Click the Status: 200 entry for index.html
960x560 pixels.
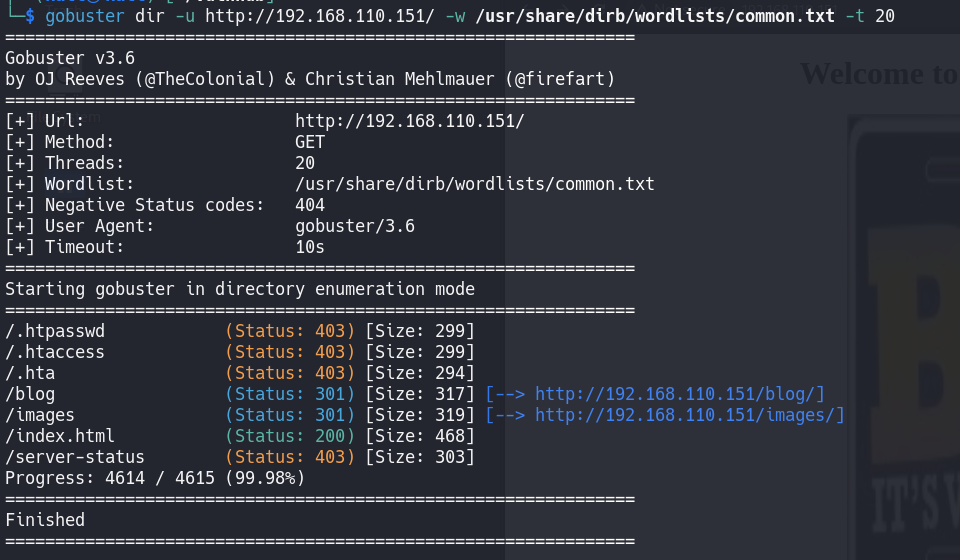coord(290,436)
